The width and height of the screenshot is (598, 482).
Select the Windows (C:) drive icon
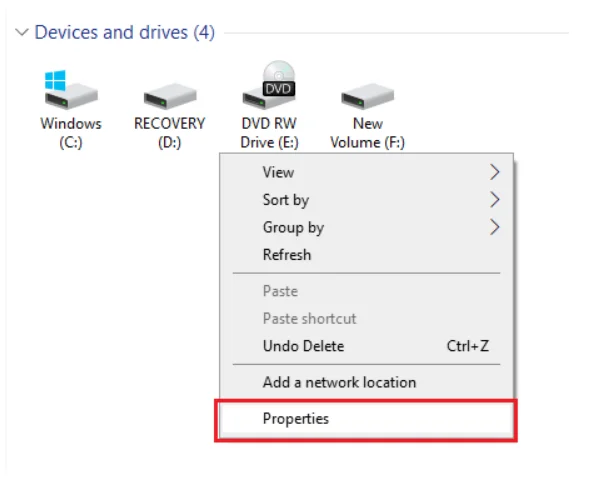click(x=71, y=90)
